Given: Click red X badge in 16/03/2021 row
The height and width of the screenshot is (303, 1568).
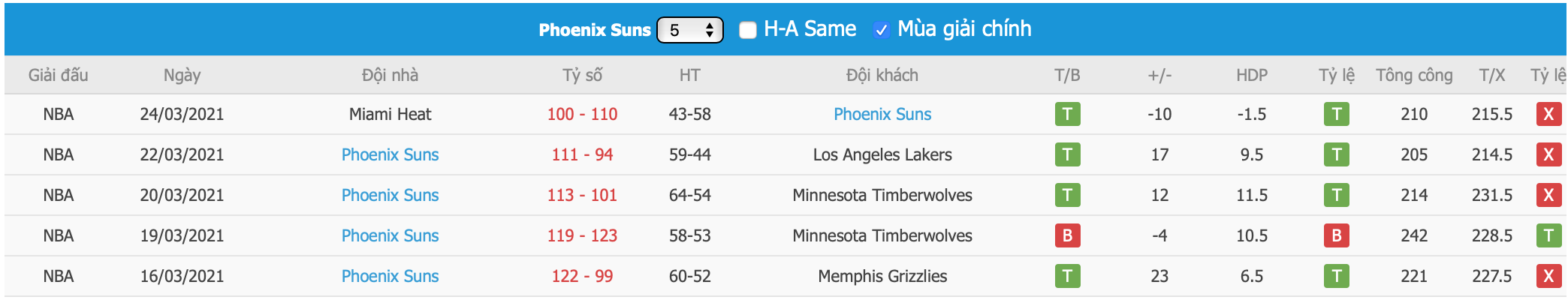Looking at the screenshot, I should click(1548, 276).
